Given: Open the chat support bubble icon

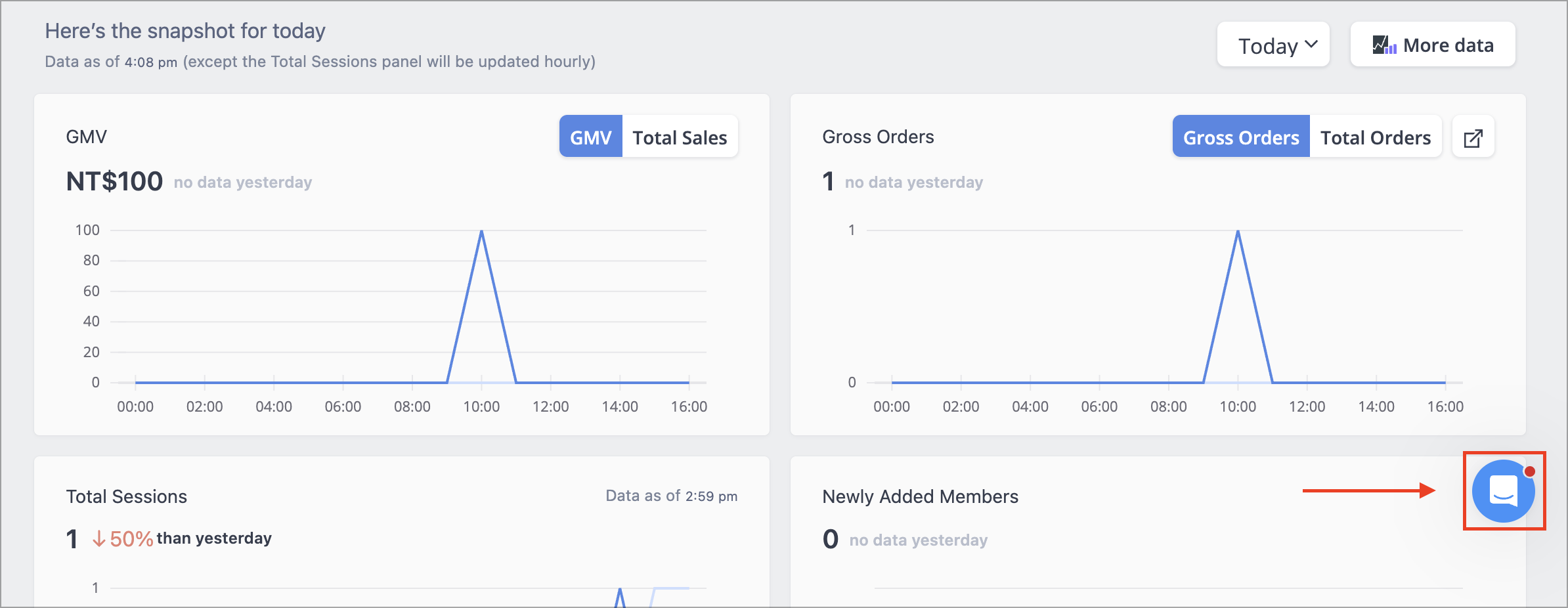Looking at the screenshot, I should point(1503,491).
